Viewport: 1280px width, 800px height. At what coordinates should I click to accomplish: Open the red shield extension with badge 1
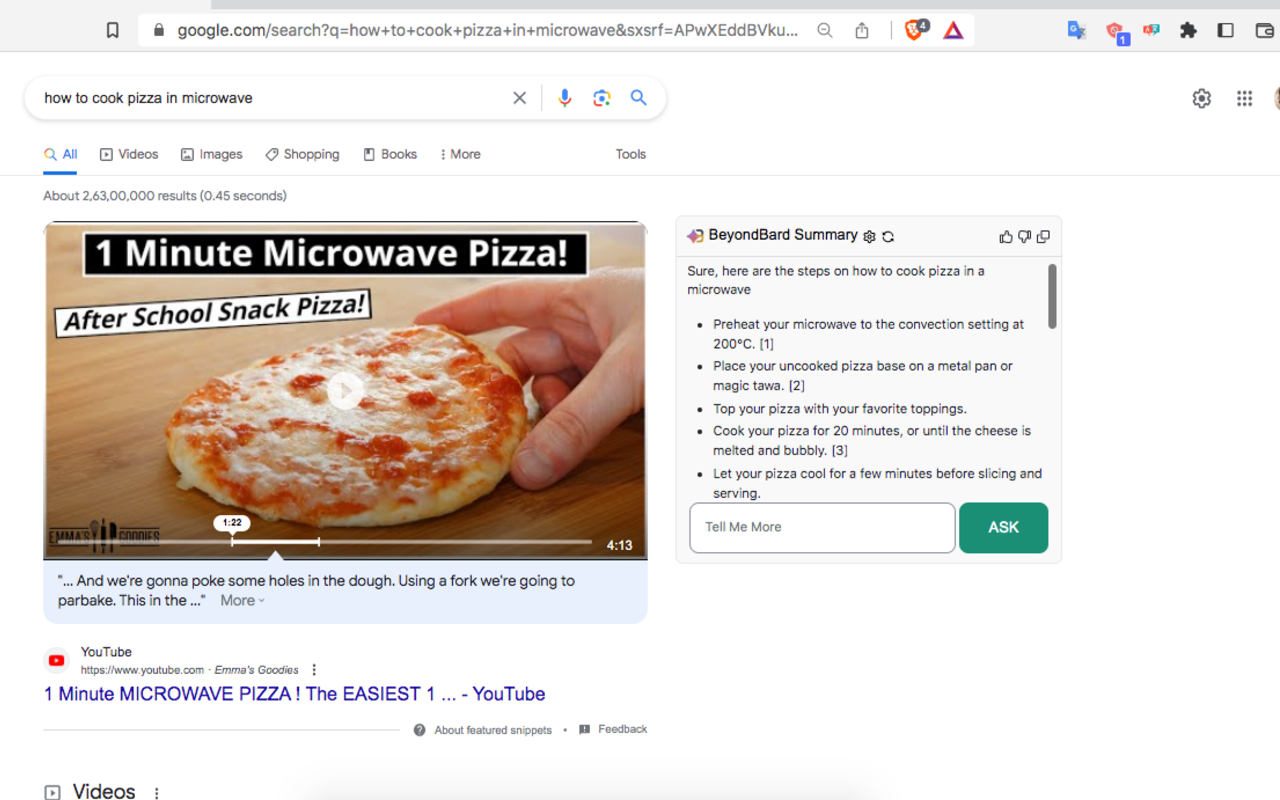(x=1116, y=32)
